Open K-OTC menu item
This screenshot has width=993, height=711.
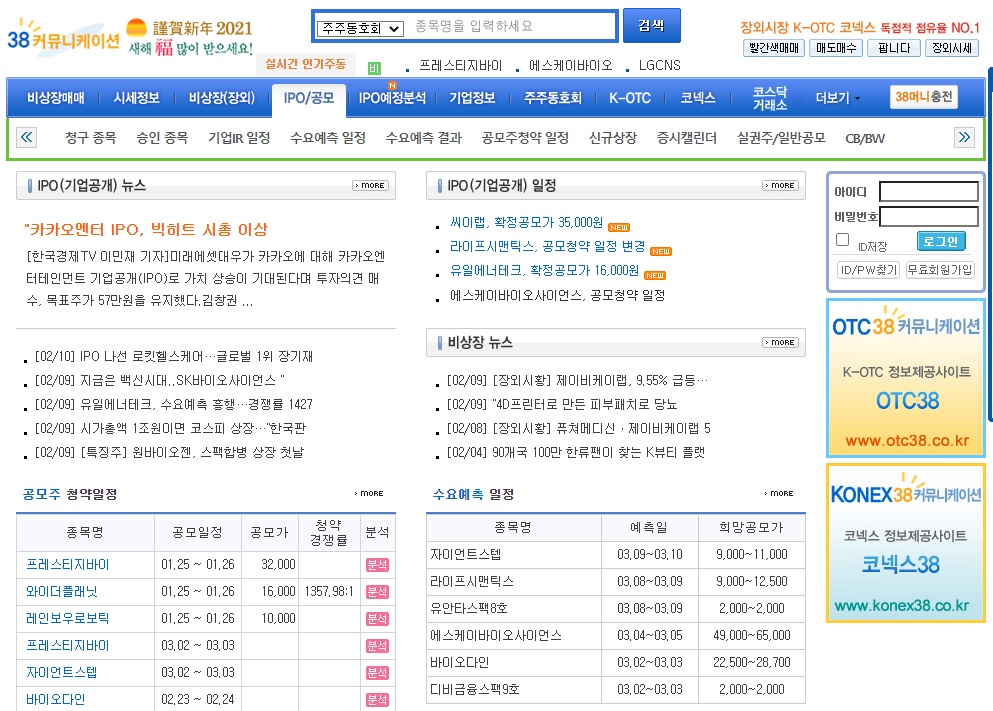point(629,98)
